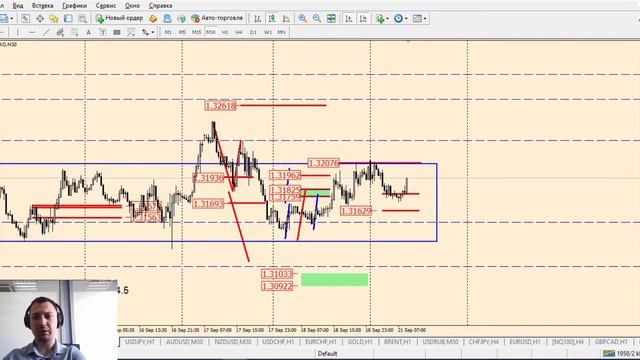The width and height of the screenshot is (640, 360).
Task: Open the Navigator star-folder icon
Action: point(54,18)
